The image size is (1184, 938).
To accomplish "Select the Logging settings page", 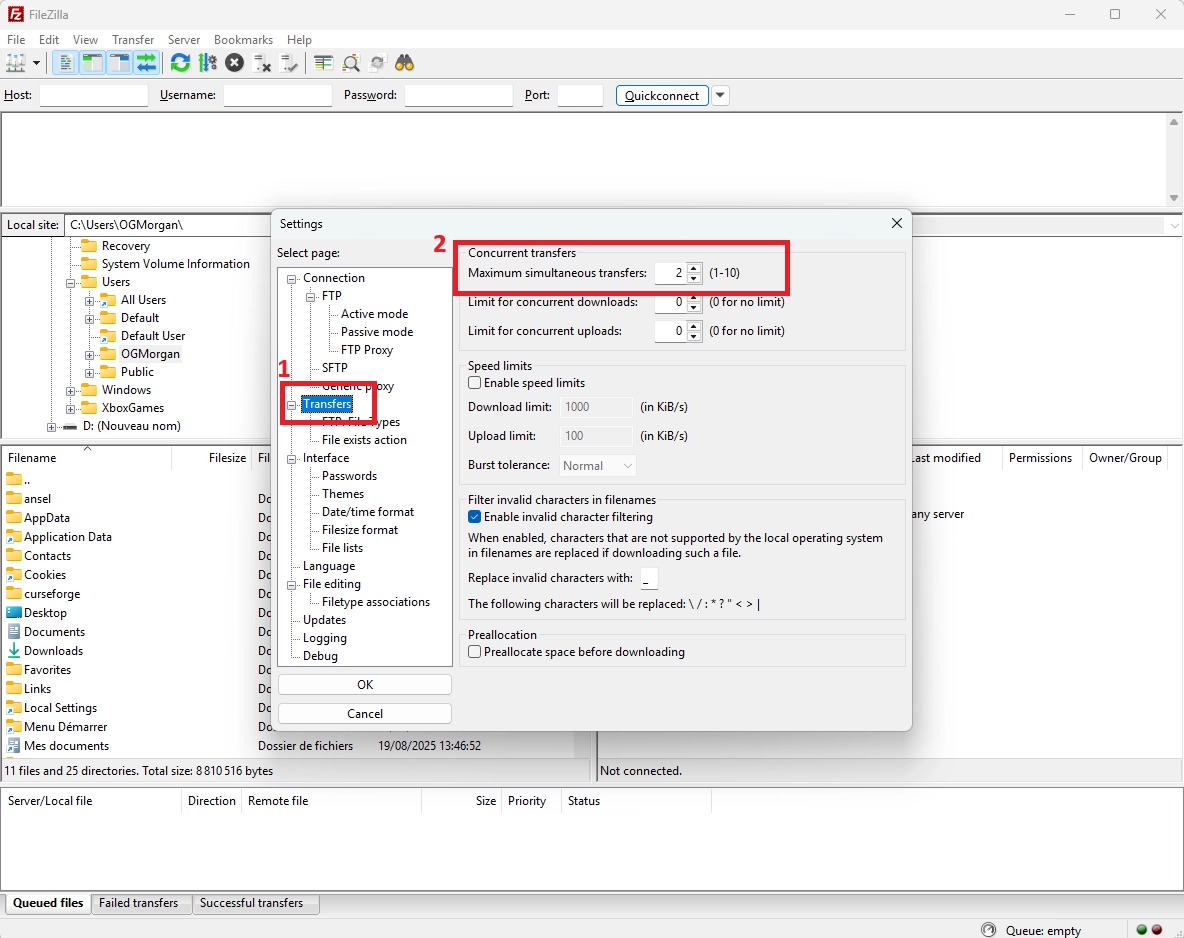I will point(325,638).
